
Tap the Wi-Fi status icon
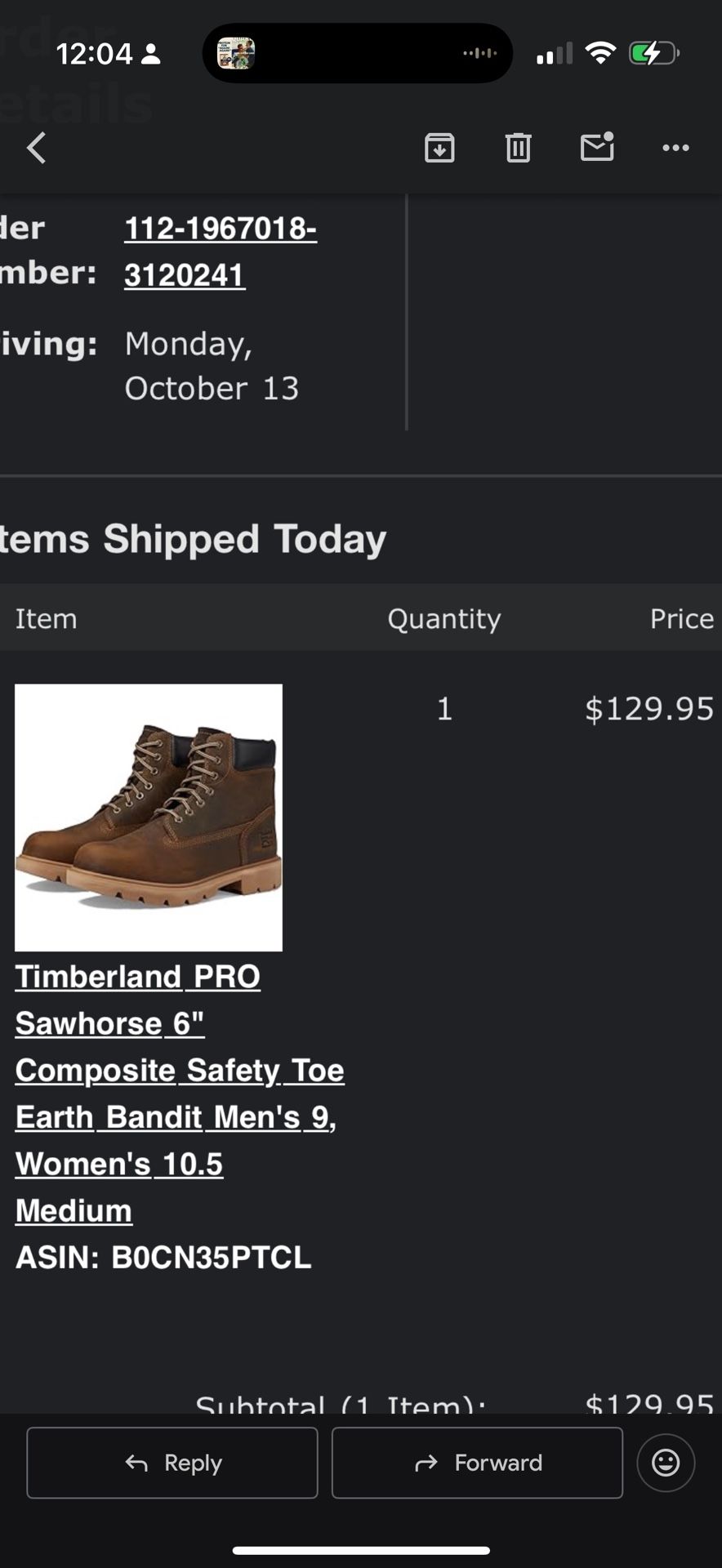pos(601,54)
